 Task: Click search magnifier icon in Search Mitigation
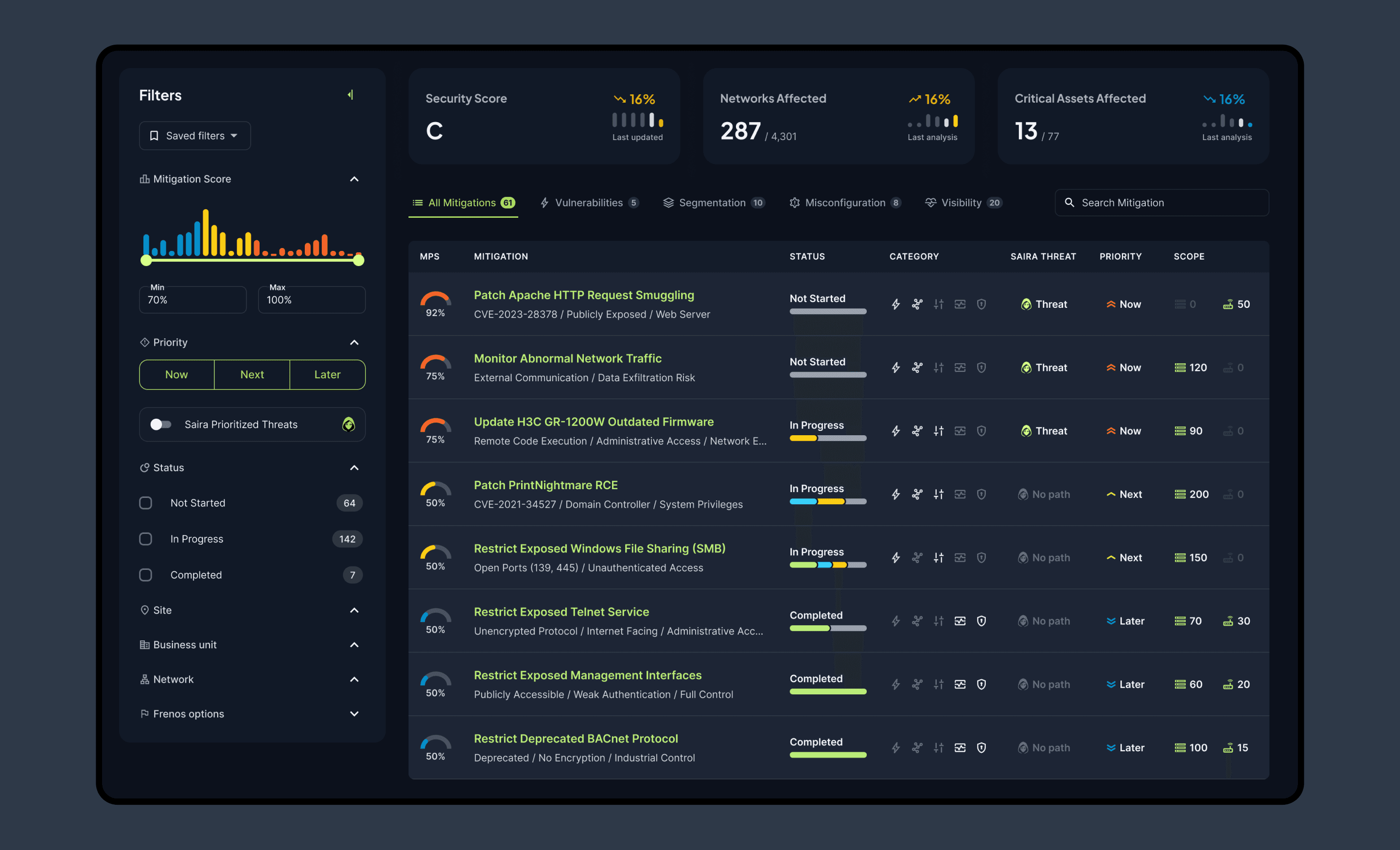point(1069,203)
